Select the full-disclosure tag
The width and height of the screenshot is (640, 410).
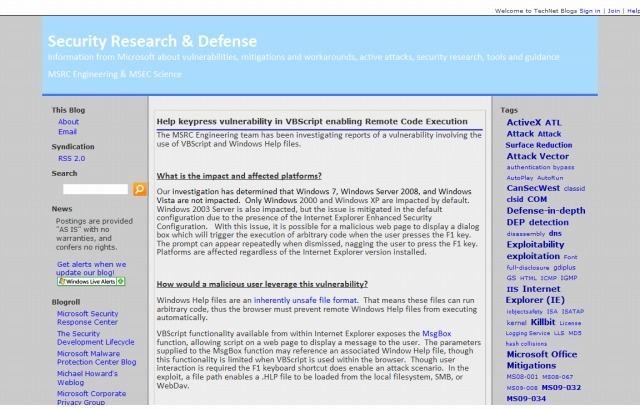pyautogui.click(x=528, y=268)
